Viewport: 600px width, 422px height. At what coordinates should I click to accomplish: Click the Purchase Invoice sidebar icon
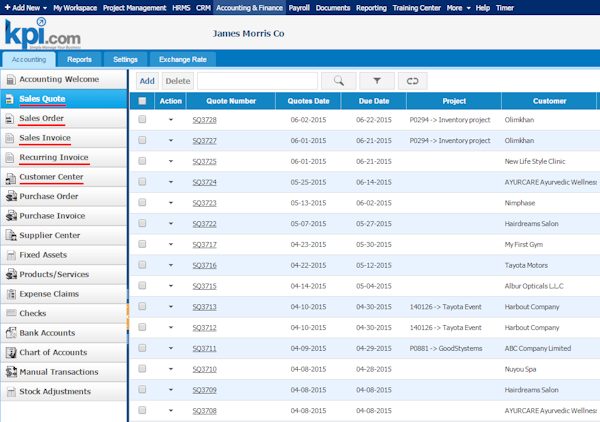point(11,216)
